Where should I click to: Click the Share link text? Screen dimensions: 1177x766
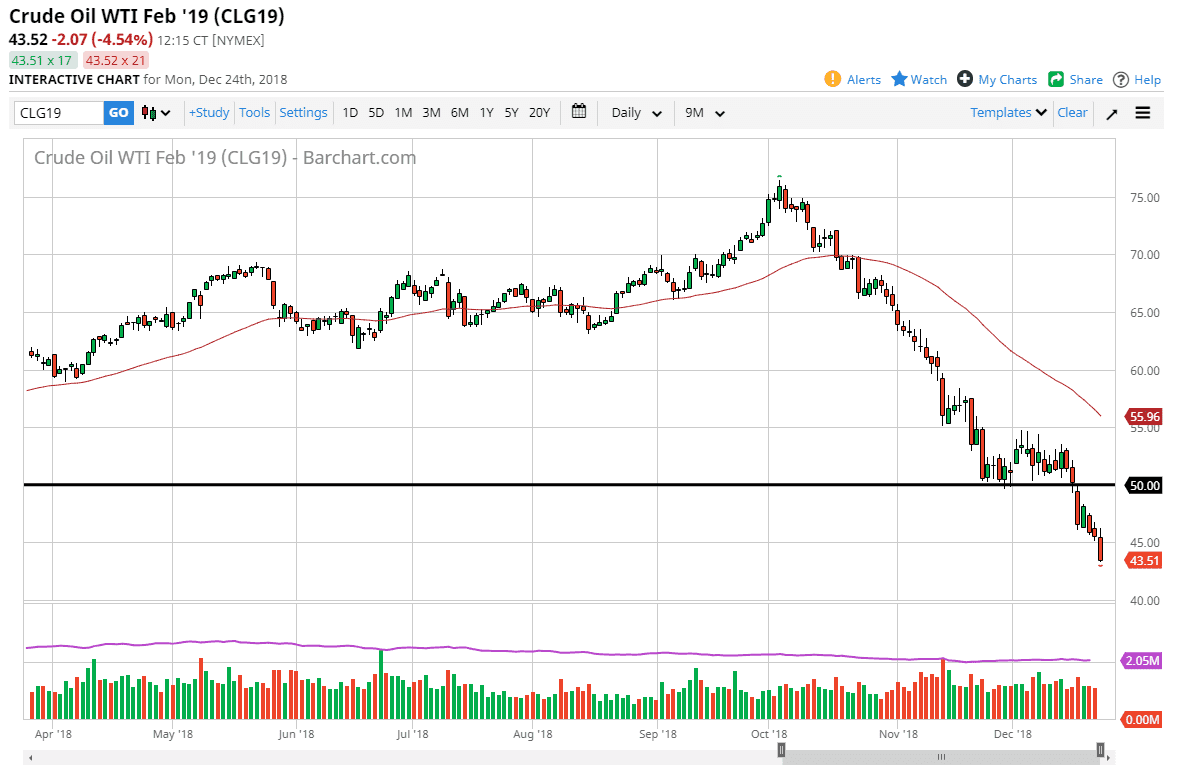[1086, 80]
